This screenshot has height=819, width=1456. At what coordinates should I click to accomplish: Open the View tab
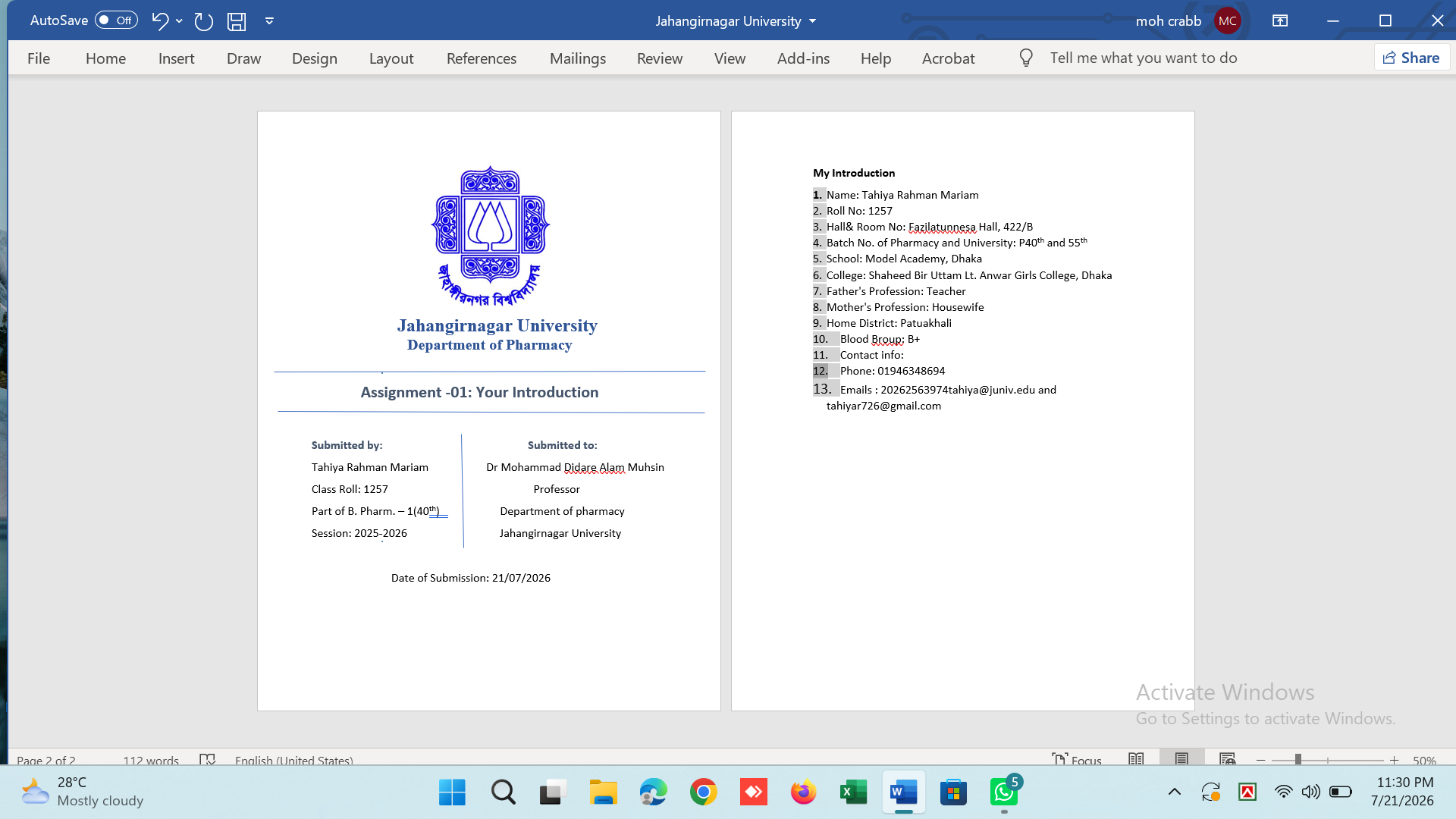tap(730, 58)
